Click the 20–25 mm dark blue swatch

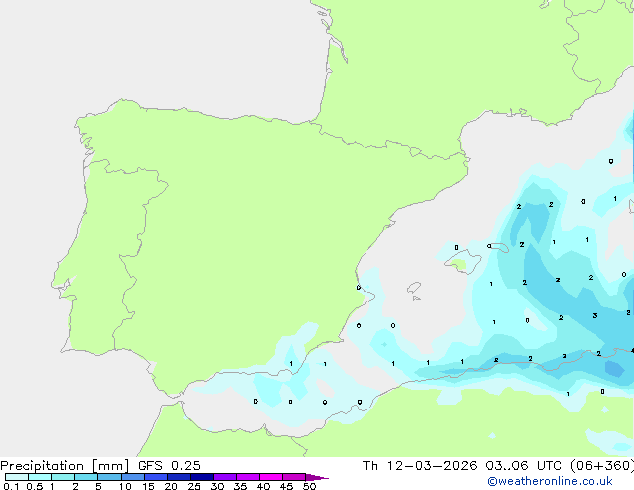[x=179, y=477]
